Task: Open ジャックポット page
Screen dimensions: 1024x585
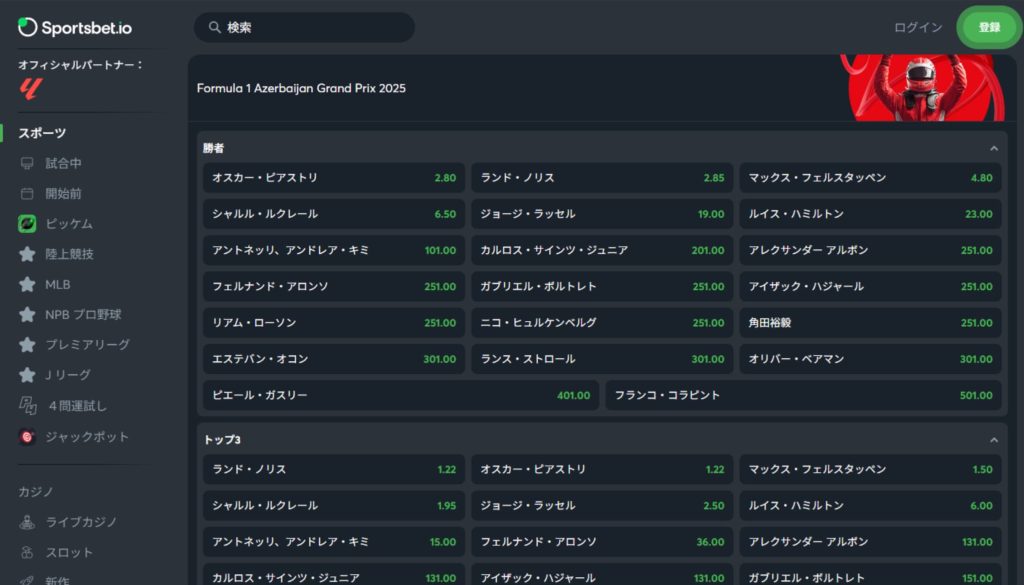Action: click(x=87, y=437)
